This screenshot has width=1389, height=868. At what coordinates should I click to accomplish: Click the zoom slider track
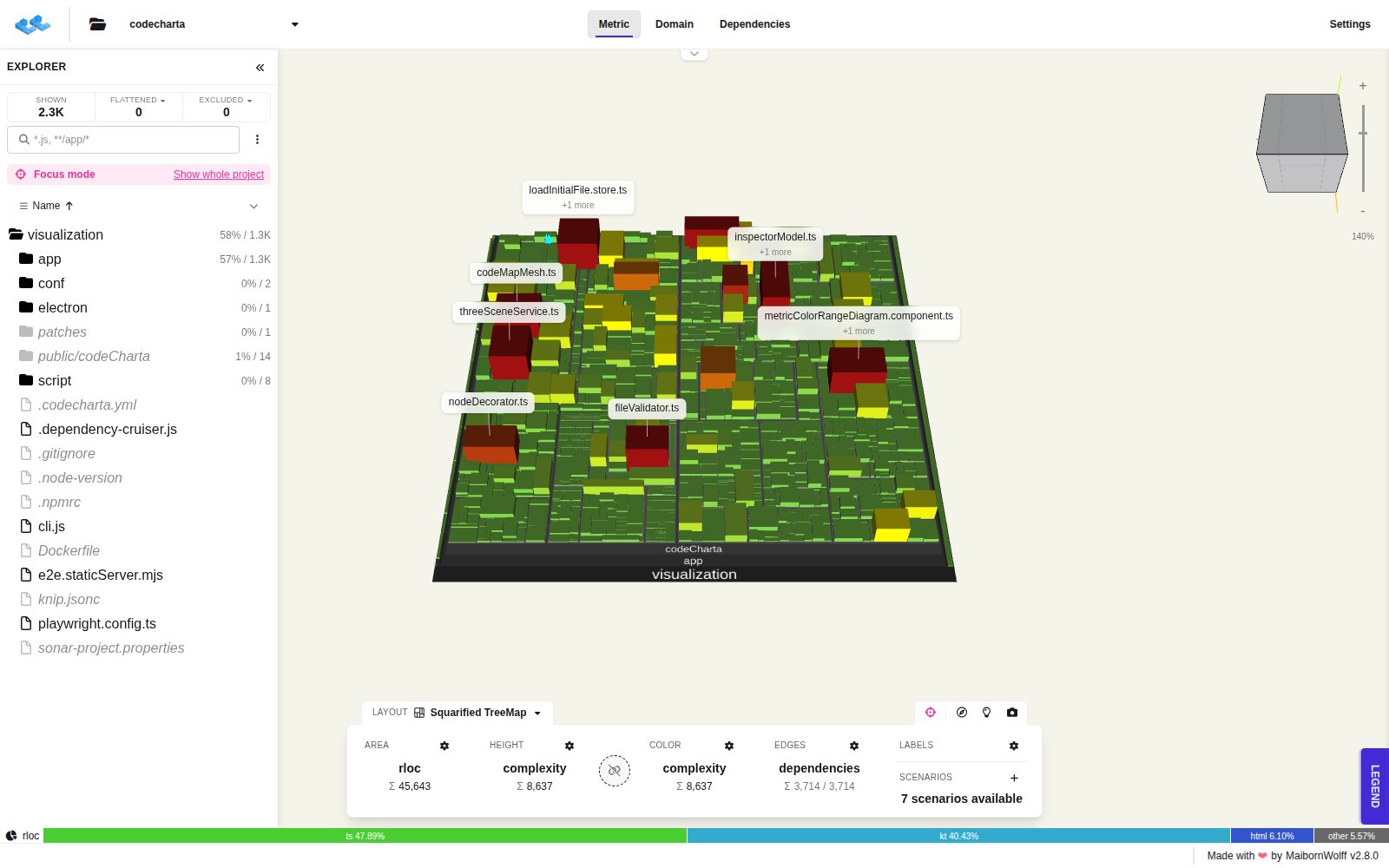pos(1363,148)
